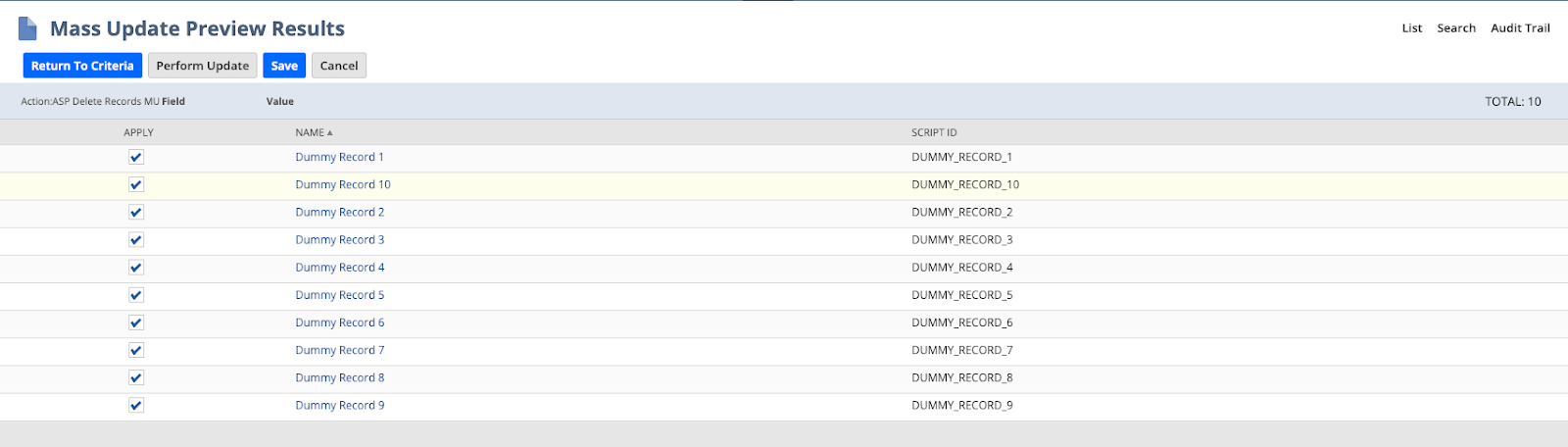The width and height of the screenshot is (1568, 447).
Task: Open the Dummy Record 8 link
Action: click(x=339, y=377)
